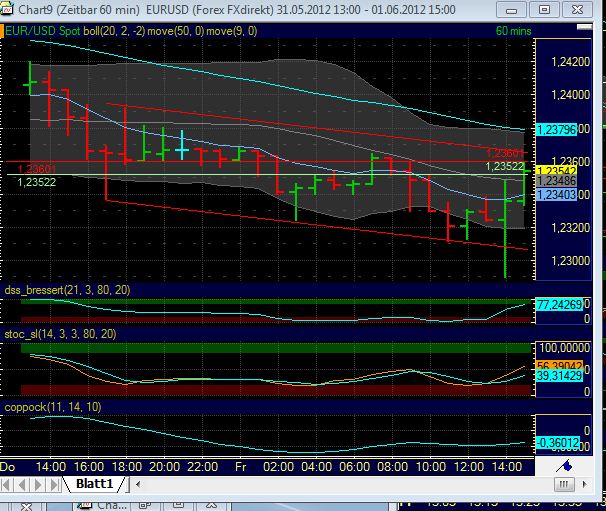Click the boll(20, 2, -2) indicator label
606x511 pixels.
[x=114, y=31]
